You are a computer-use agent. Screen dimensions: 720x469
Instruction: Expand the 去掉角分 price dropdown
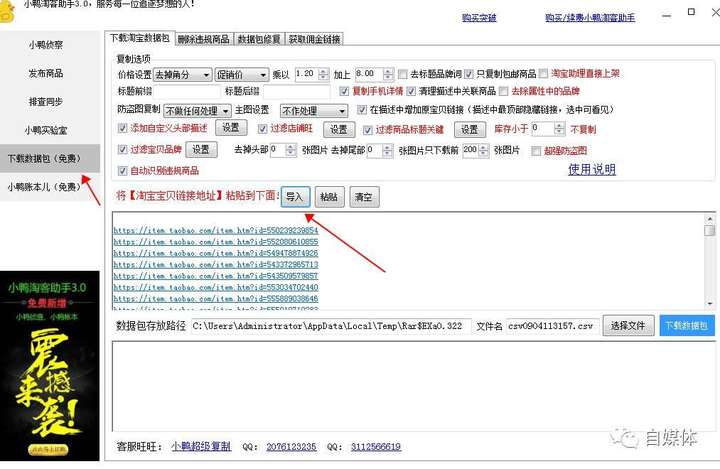coord(182,74)
